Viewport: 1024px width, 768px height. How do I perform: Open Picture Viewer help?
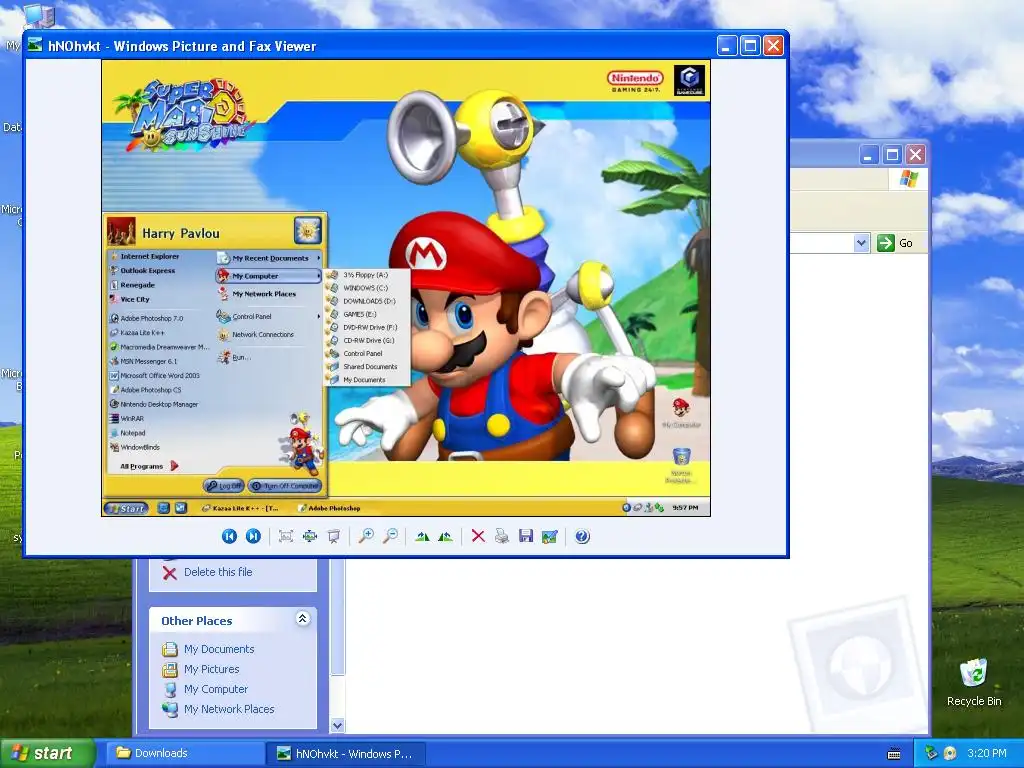(x=582, y=536)
